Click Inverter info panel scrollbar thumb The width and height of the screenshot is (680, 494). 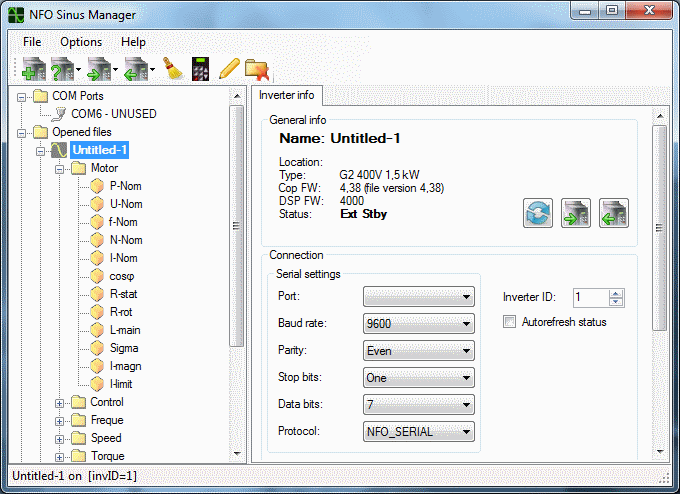click(660, 228)
